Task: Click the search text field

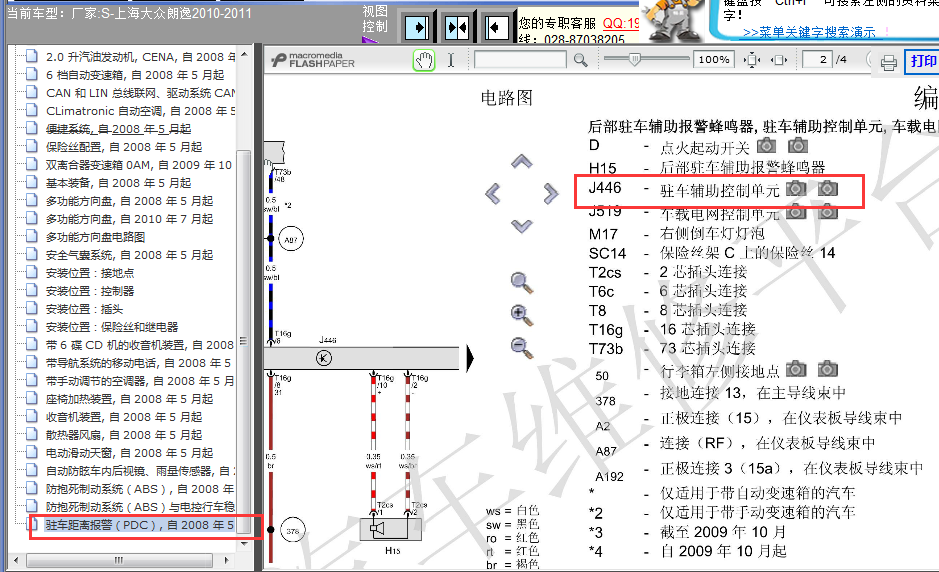Action: [x=520, y=59]
